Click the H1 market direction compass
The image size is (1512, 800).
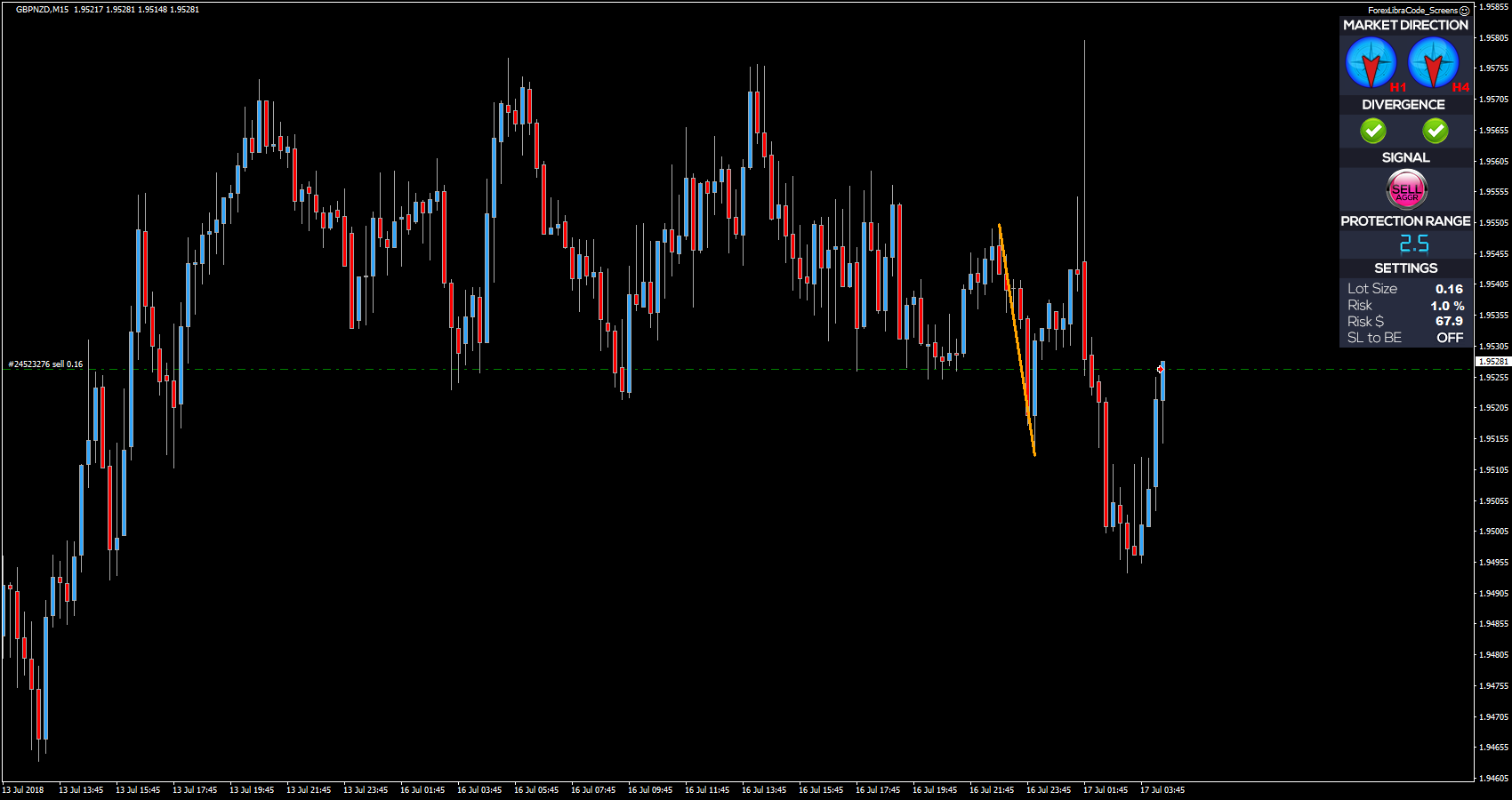[x=1371, y=63]
